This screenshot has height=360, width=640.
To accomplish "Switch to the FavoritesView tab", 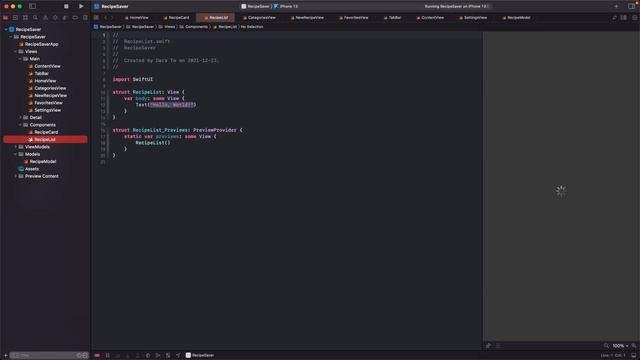I will click(353, 18).
